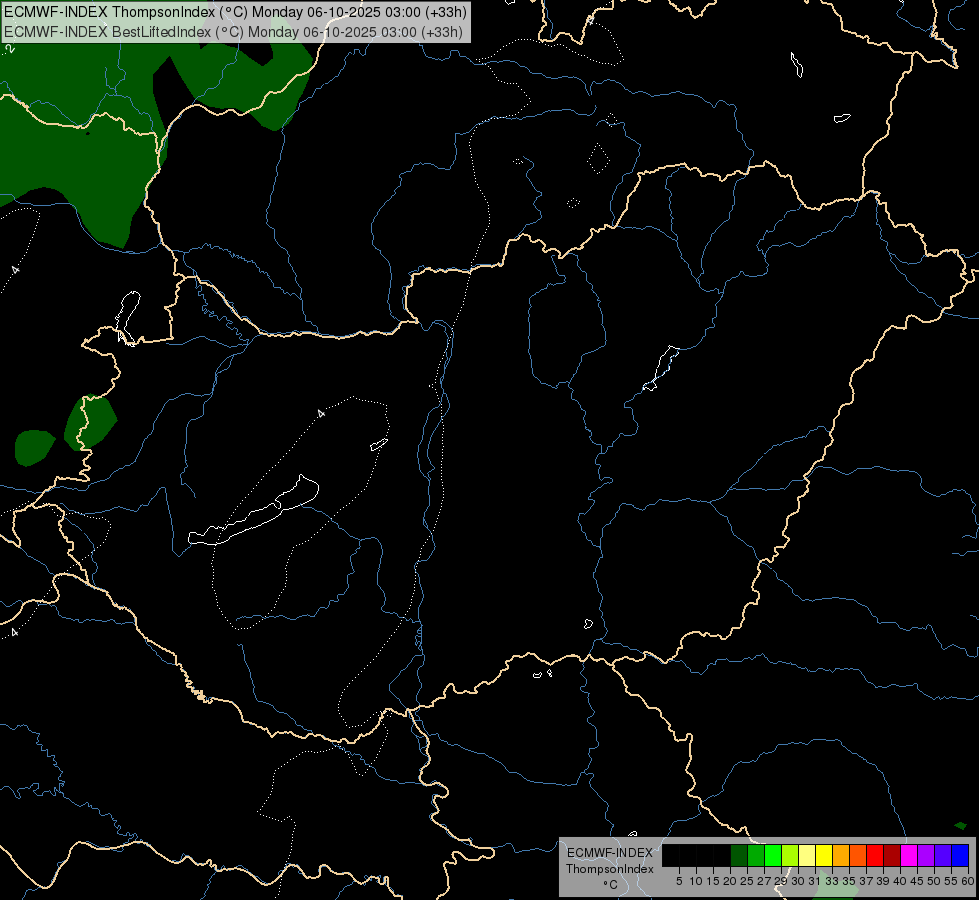Click the legend label ThompsonIndex

(x=609, y=869)
